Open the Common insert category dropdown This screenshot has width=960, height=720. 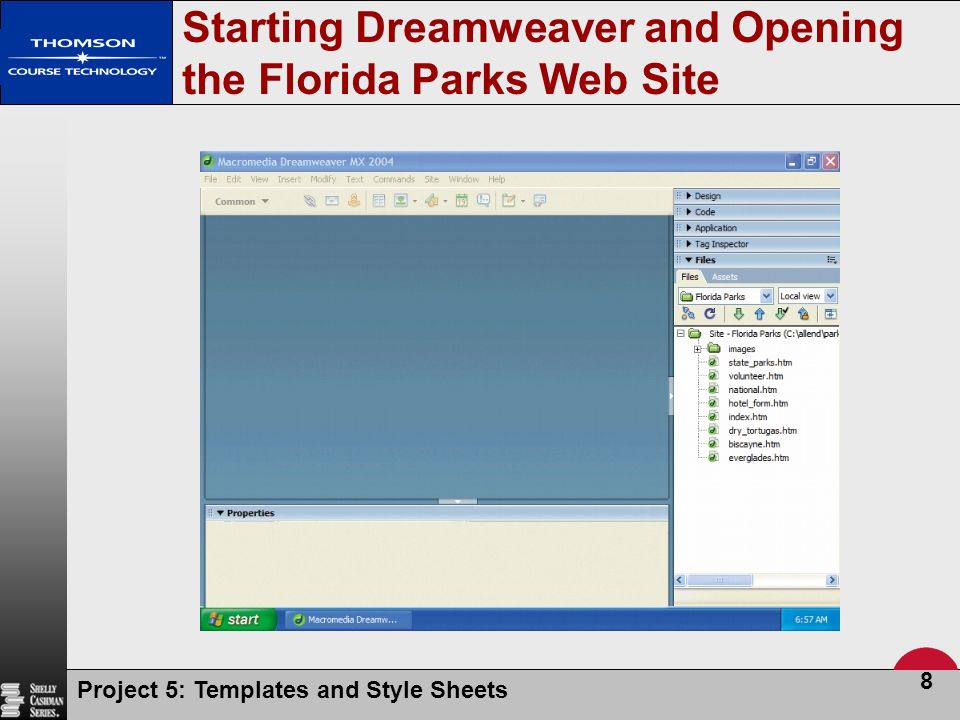click(x=241, y=201)
